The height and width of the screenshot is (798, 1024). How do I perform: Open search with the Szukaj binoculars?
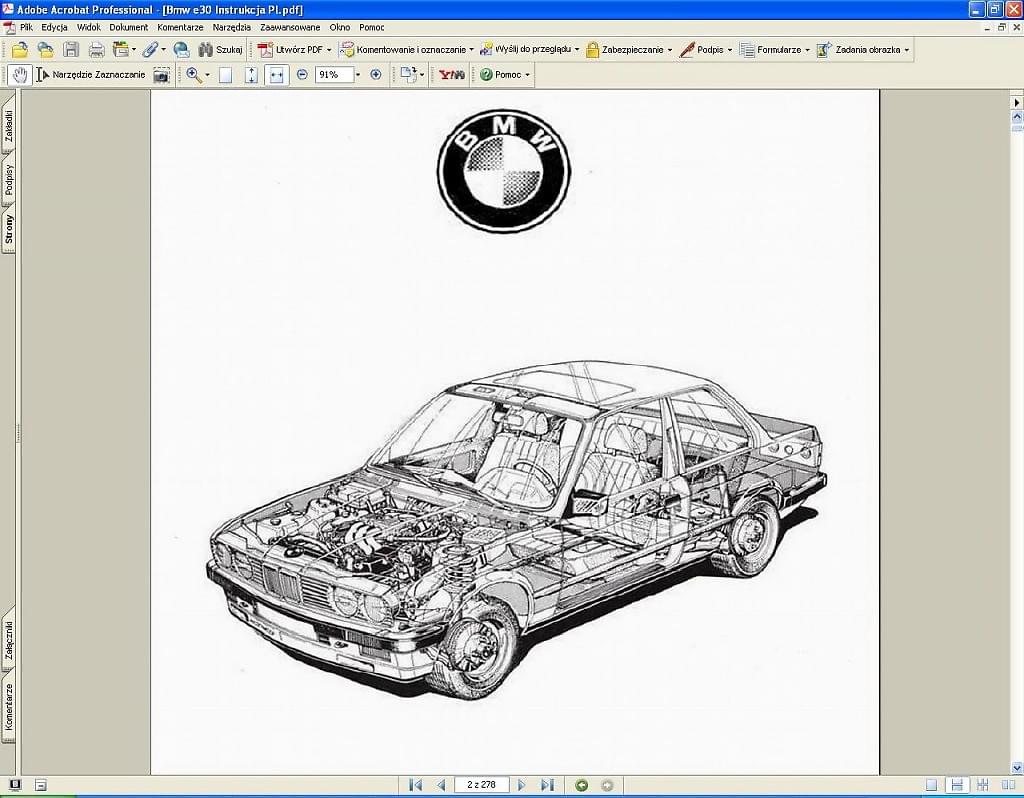tap(220, 50)
